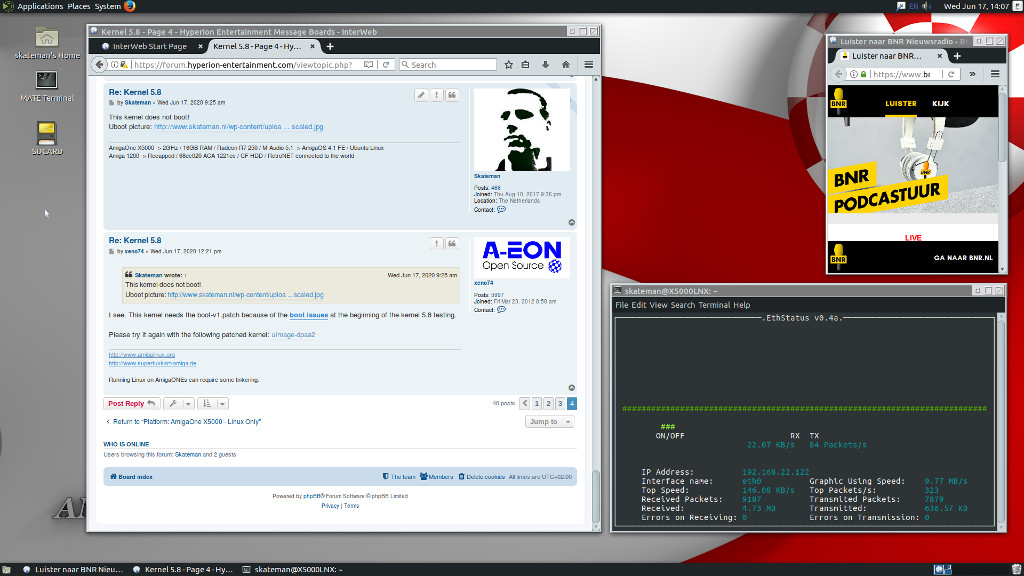Image resolution: width=1024 pixels, height=576 pixels.
Task: Jump to top from xeno74's post arrow icon
Action: pyautogui.click(x=571, y=388)
